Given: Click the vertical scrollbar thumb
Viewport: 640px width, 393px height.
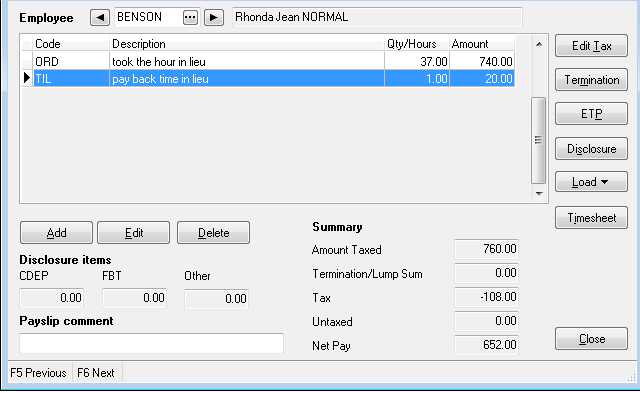Looking at the screenshot, I should (539, 140).
